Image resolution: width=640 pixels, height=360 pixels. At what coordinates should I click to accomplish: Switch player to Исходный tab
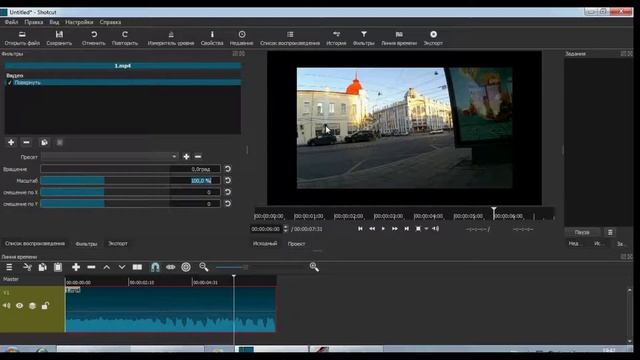coord(265,243)
